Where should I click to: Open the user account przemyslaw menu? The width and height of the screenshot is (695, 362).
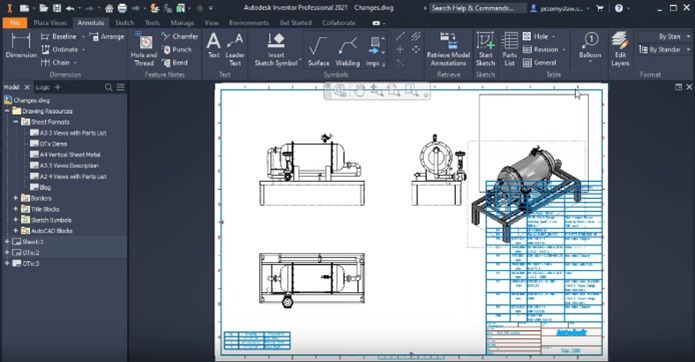pyautogui.click(x=560, y=8)
